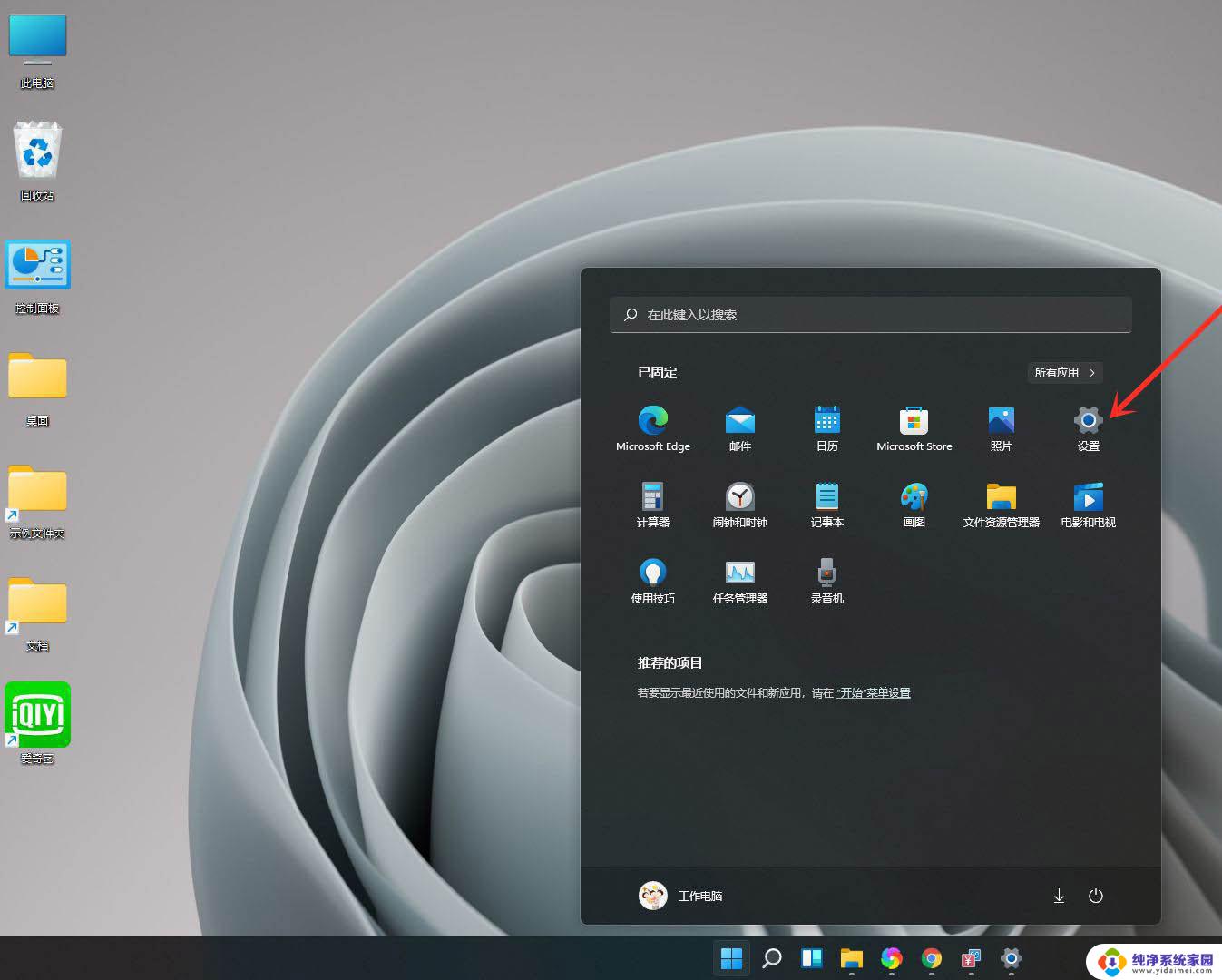Open taskbar search magnifier

pyautogui.click(x=772, y=958)
